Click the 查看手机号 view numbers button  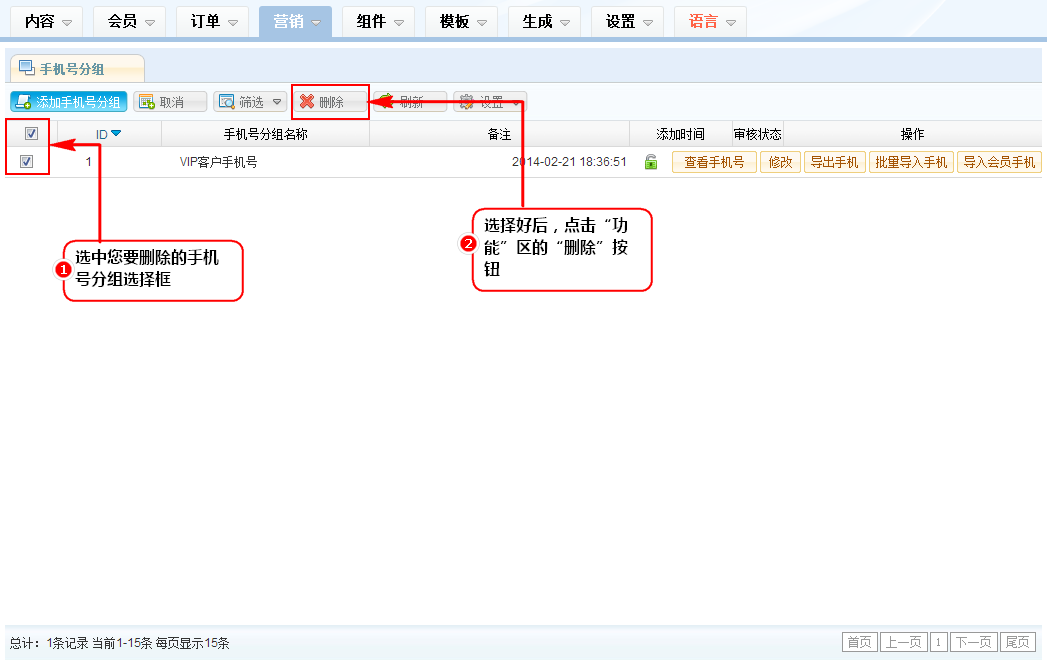pos(714,162)
